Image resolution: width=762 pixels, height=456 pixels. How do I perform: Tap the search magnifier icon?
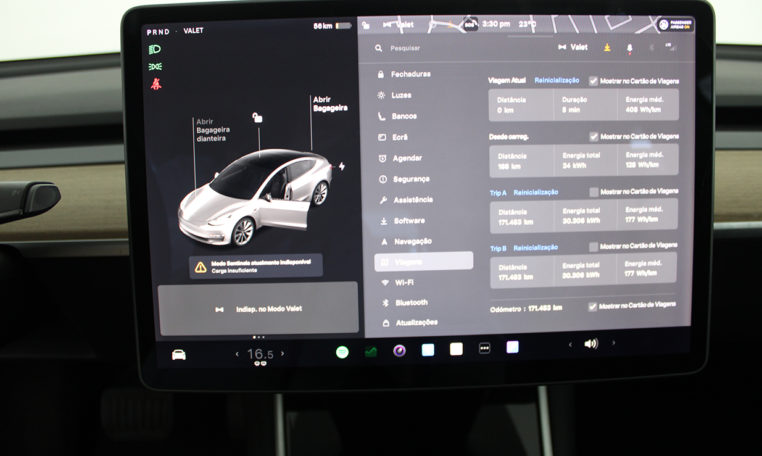pyautogui.click(x=379, y=48)
